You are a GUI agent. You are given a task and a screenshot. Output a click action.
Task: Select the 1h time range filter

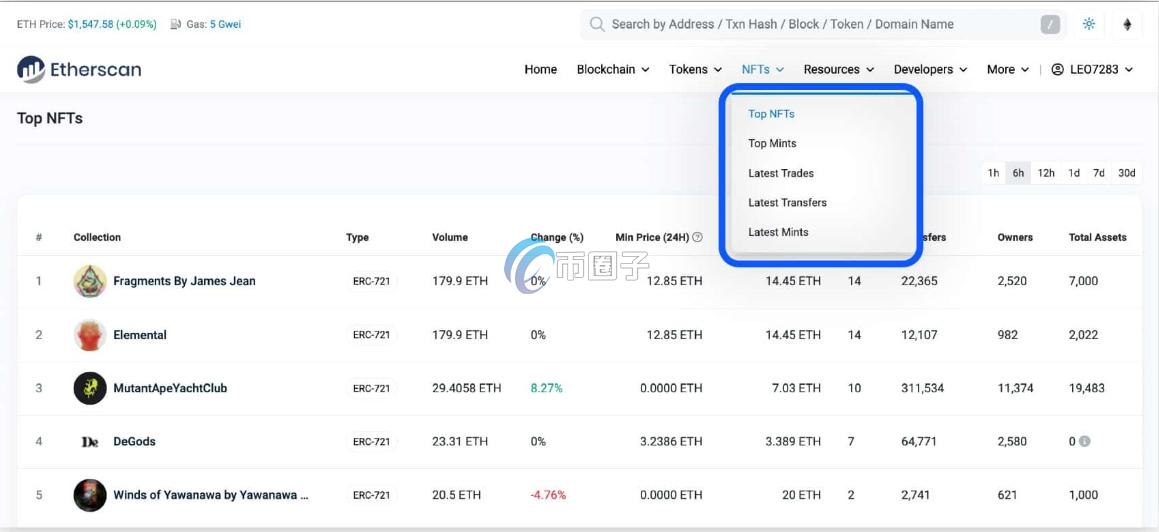[x=993, y=173]
